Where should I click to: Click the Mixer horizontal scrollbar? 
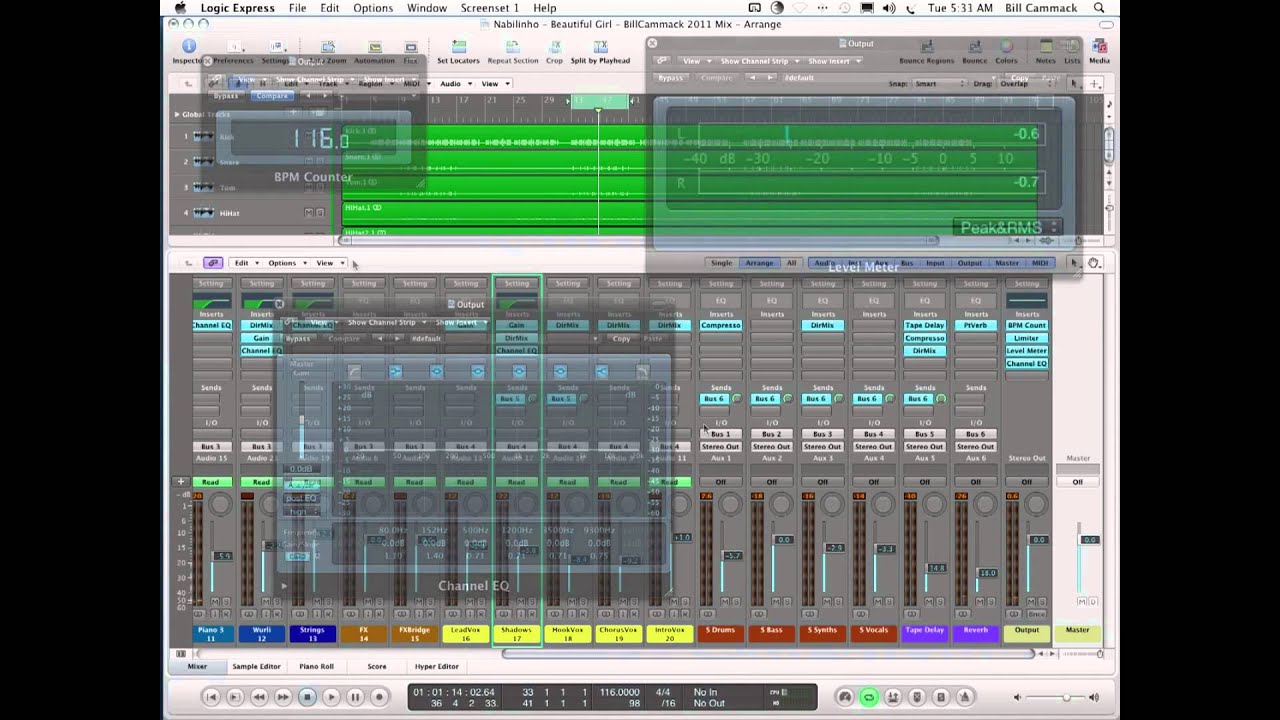(768, 653)
